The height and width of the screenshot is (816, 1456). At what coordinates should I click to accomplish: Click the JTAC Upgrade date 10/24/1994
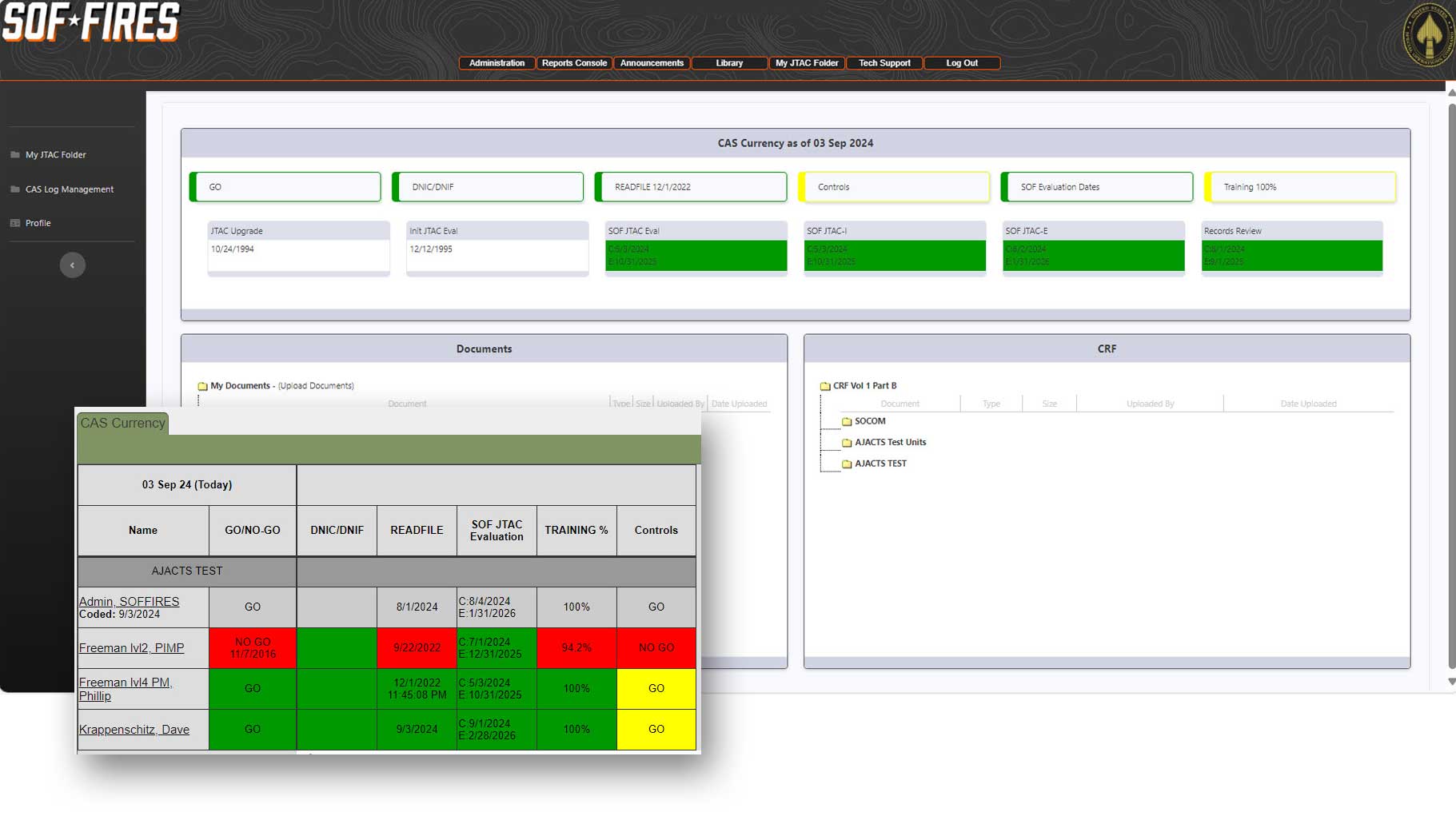pos(233,249)
